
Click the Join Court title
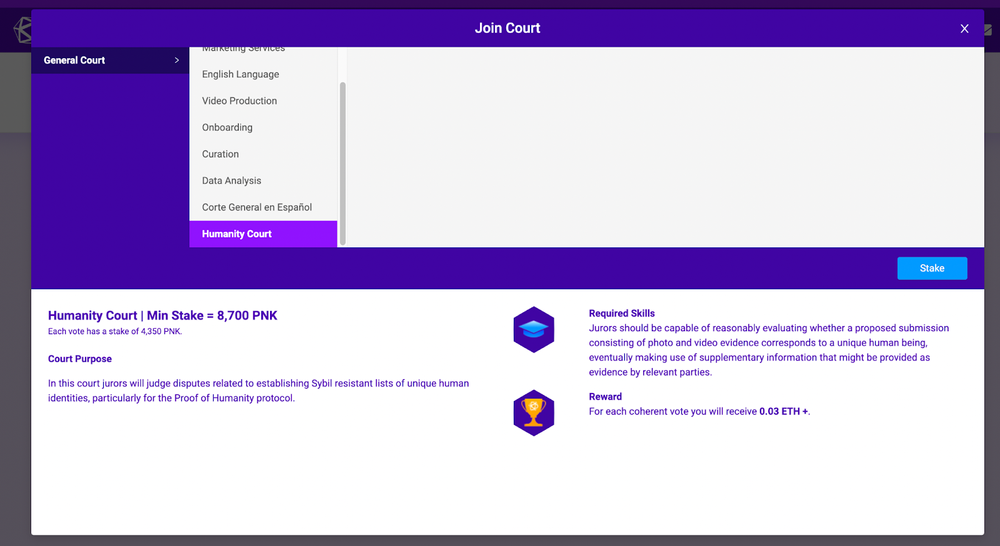pos(508,28)
